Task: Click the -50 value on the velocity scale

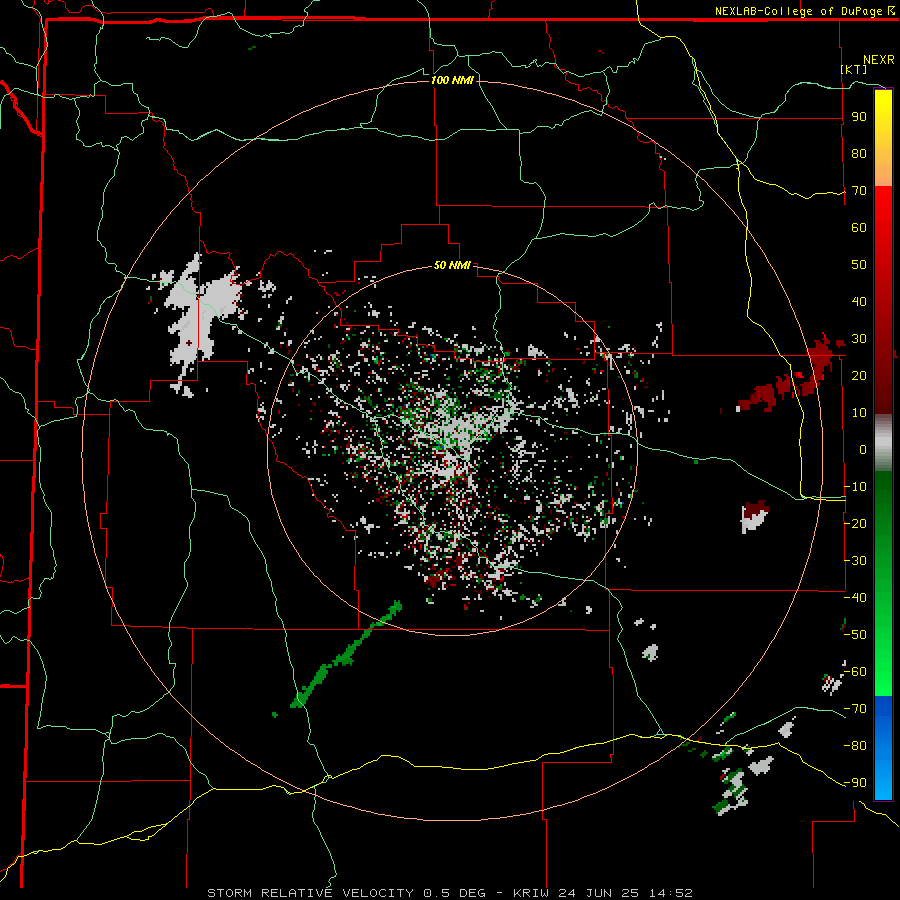Action: coord(855,635)
